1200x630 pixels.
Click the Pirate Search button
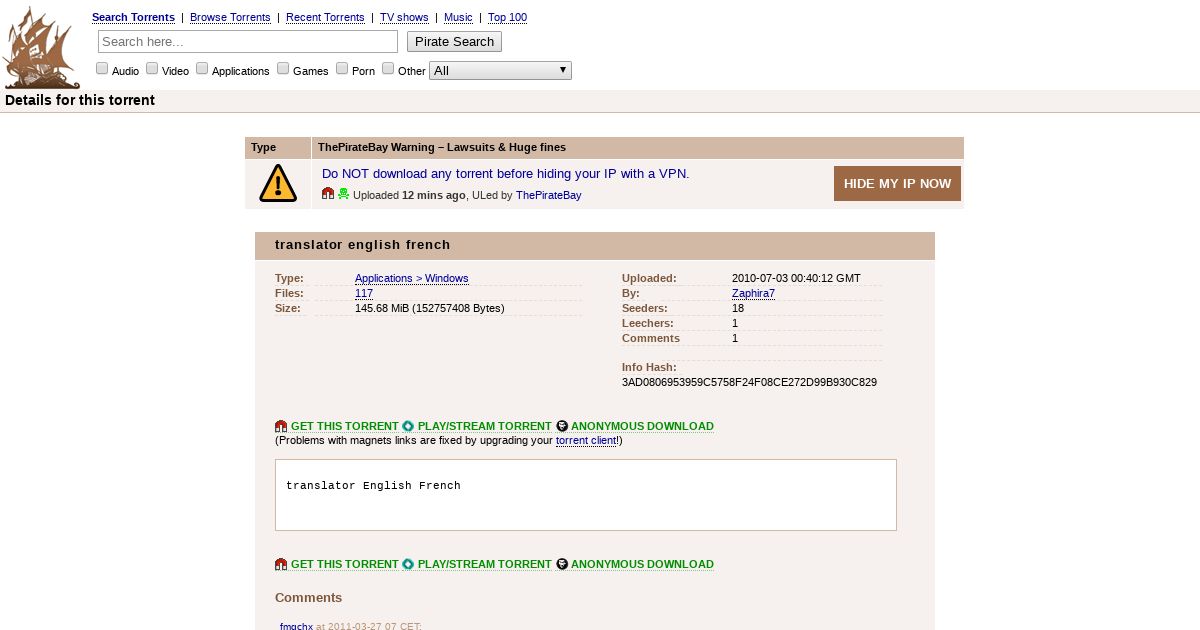[x=454, y=41]
